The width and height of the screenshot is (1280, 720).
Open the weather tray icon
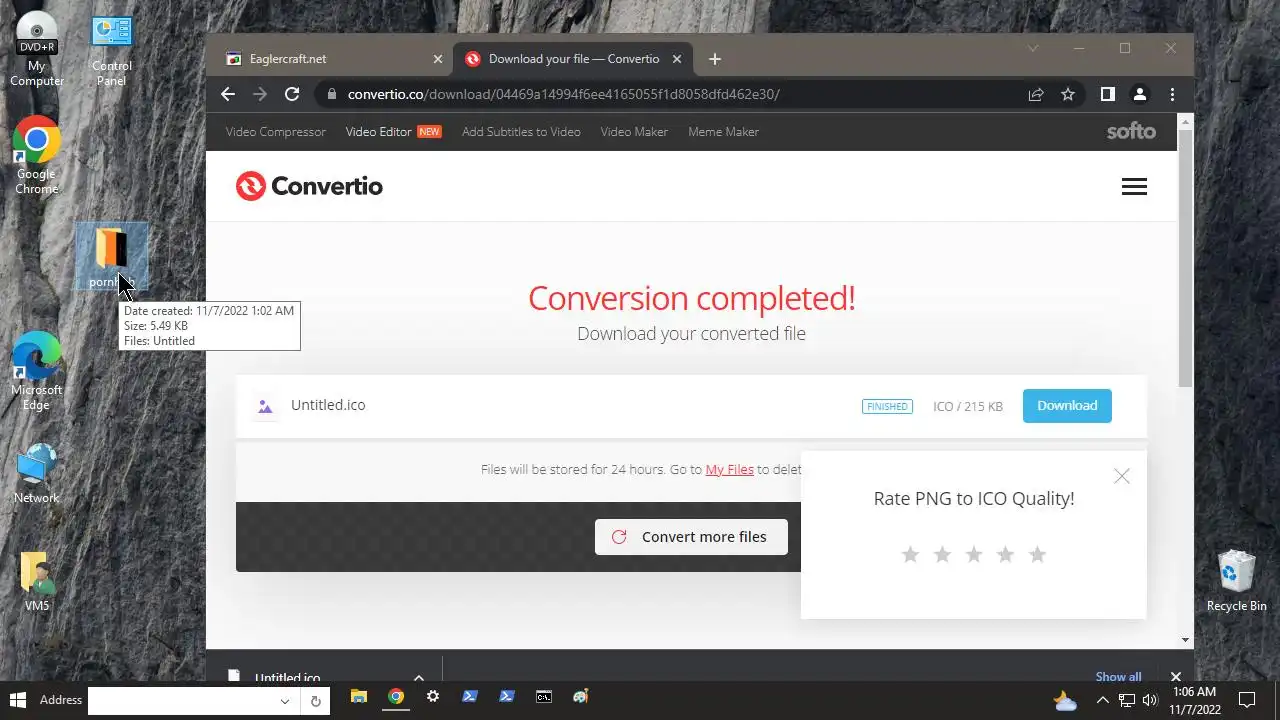tap(1066, 701)
